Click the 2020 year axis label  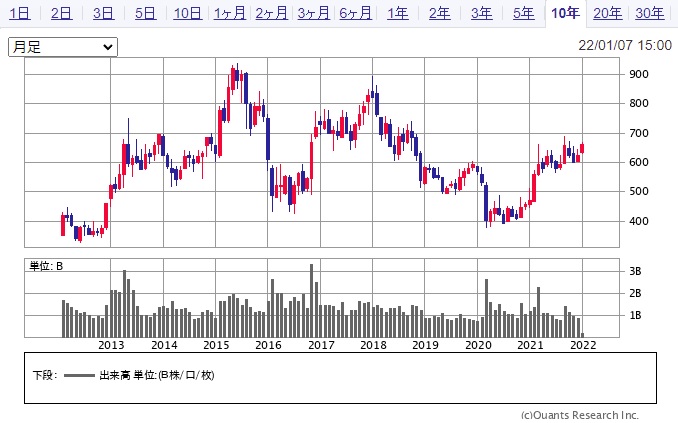click(478, 345)
